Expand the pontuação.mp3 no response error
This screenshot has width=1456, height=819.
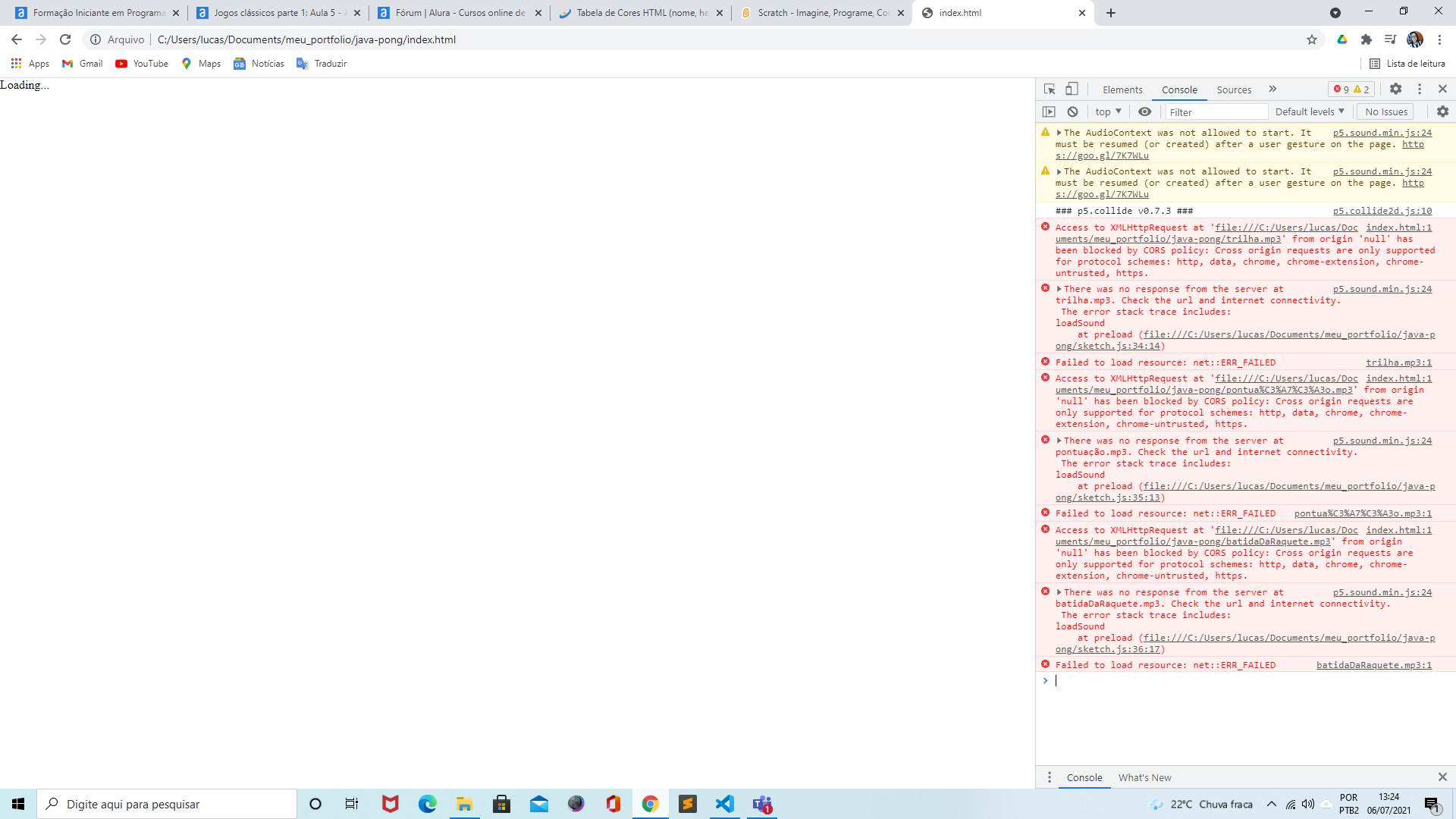[1059, 441]
